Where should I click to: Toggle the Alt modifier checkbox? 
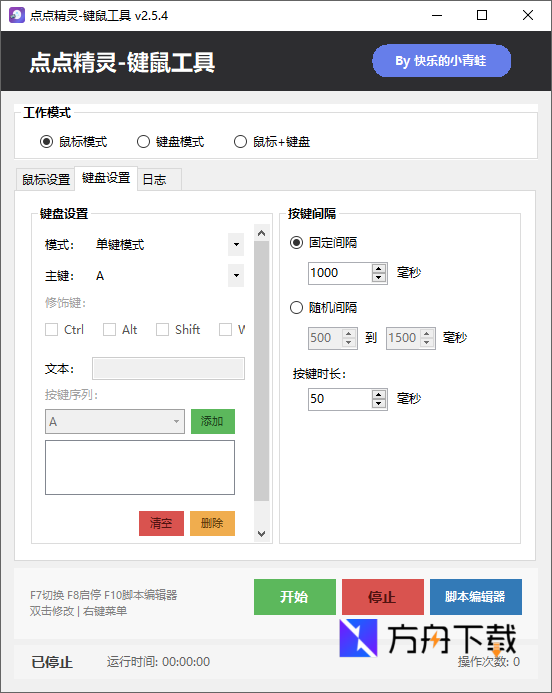120,330
